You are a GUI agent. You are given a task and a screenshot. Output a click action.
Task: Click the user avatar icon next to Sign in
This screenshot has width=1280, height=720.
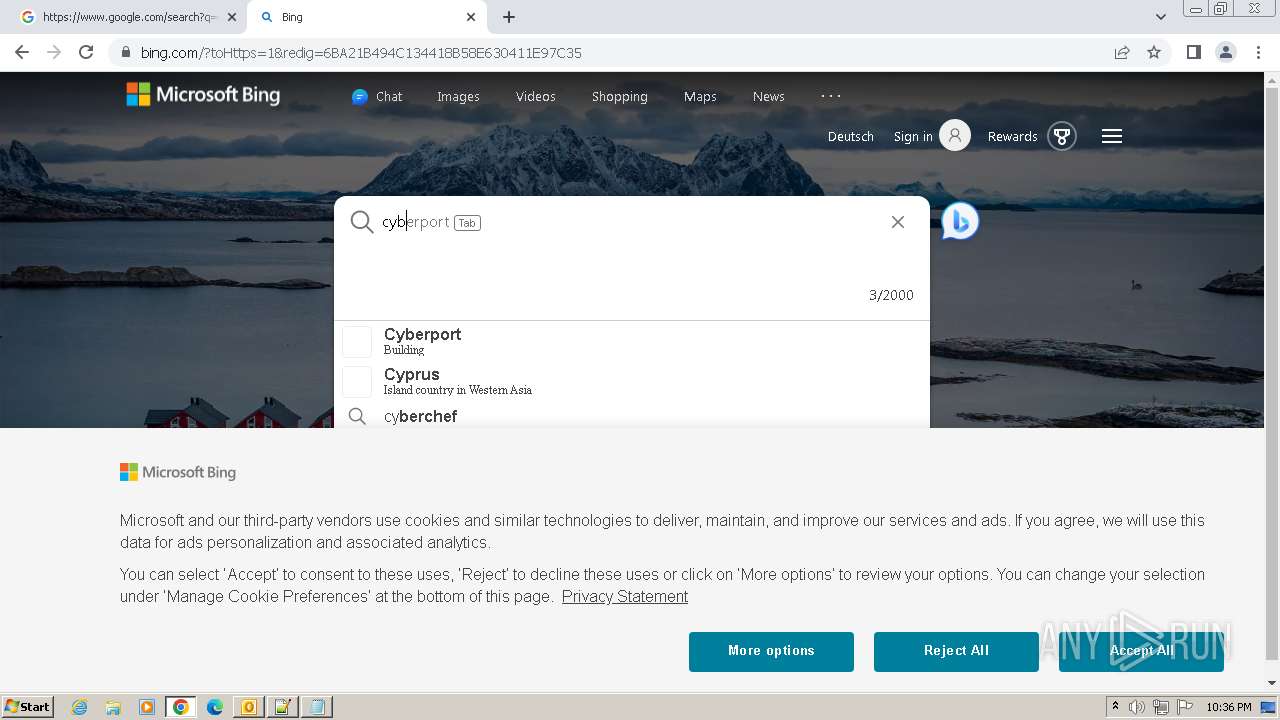[x=955, y=135]
